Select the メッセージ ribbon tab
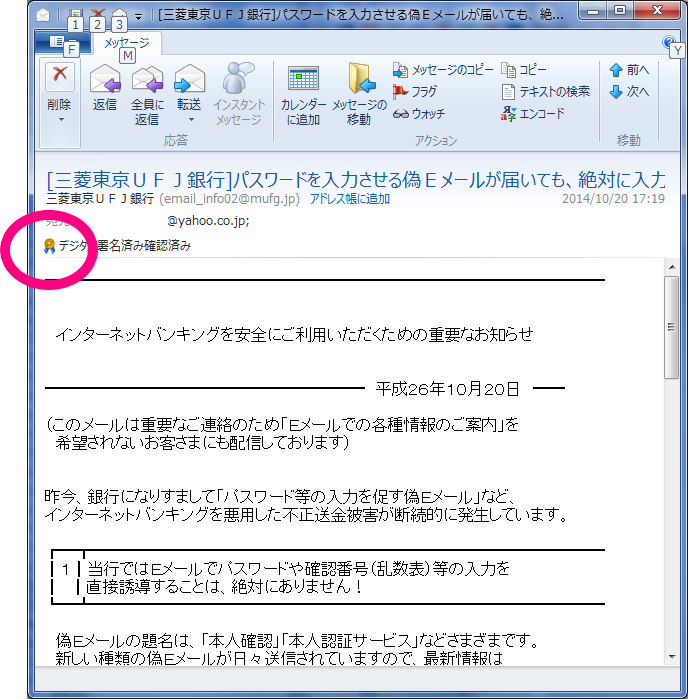This screenshot has width=688, height=699. [x=127, y=43]
